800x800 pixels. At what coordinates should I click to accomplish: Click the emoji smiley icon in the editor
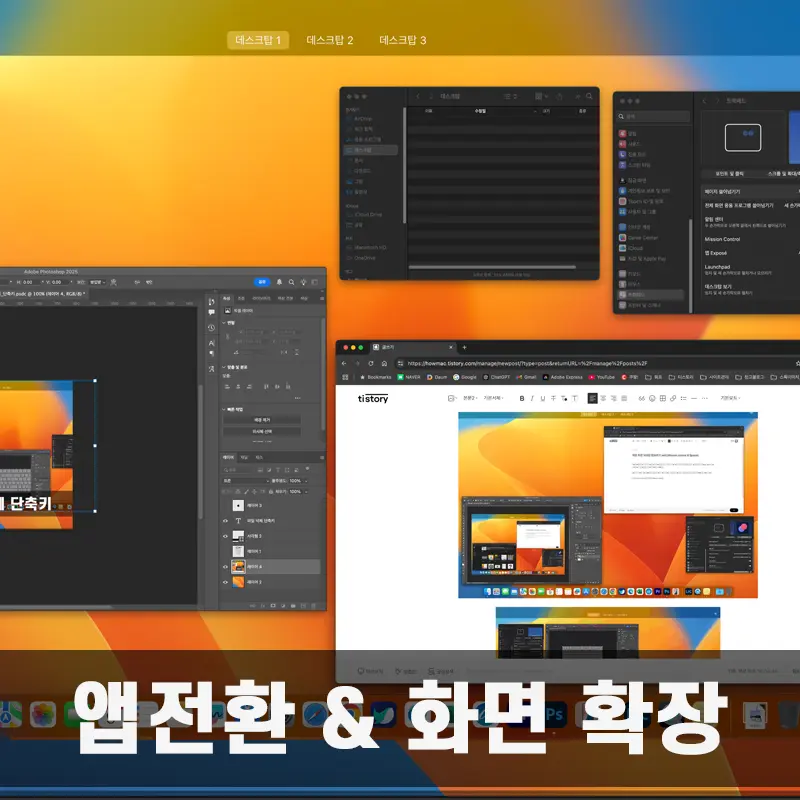pyautogui.click(x=651, y=398)
